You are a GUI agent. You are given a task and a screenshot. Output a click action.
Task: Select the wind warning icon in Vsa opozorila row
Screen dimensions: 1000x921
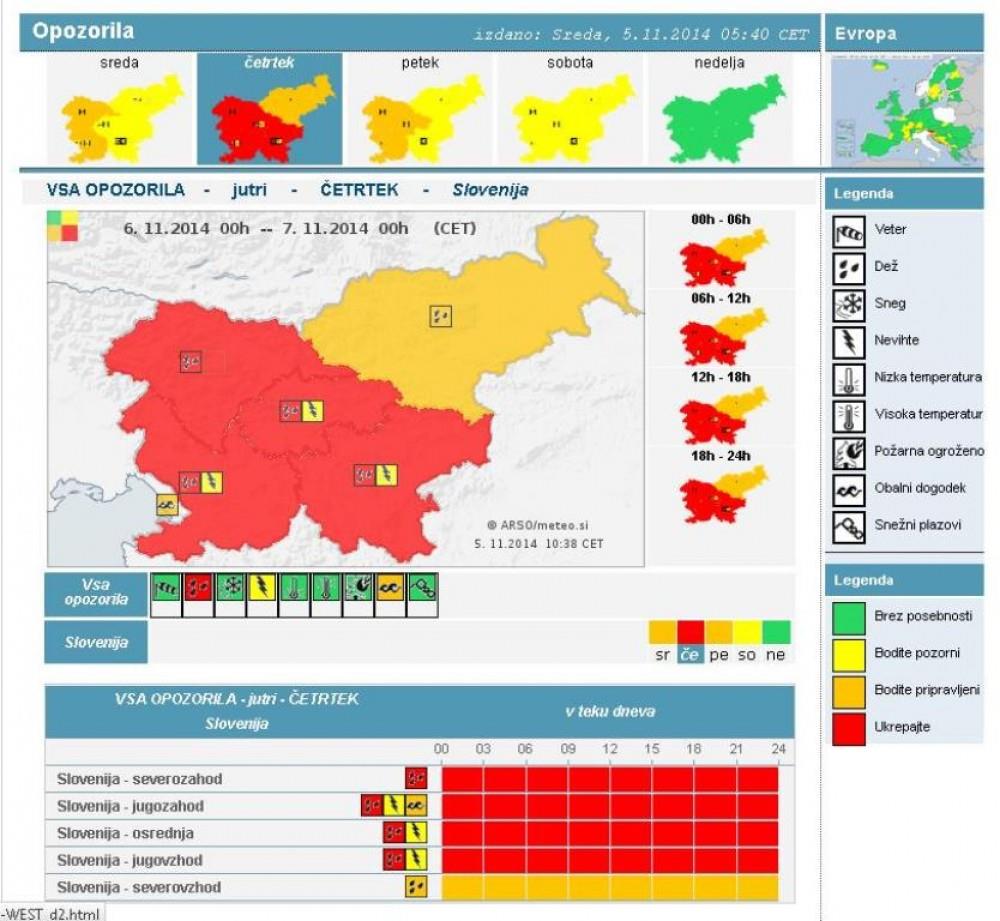coord(164,588)
